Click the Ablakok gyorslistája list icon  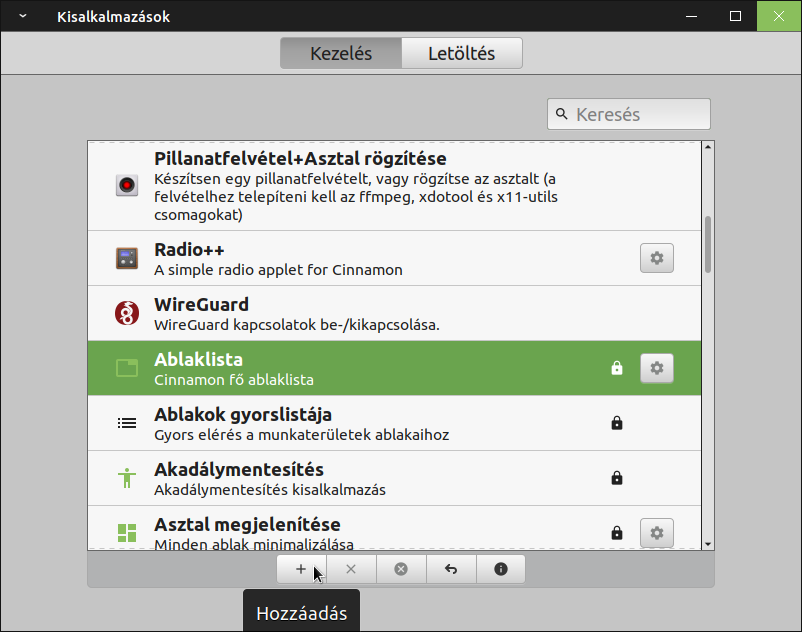click(x=127, y=423)
